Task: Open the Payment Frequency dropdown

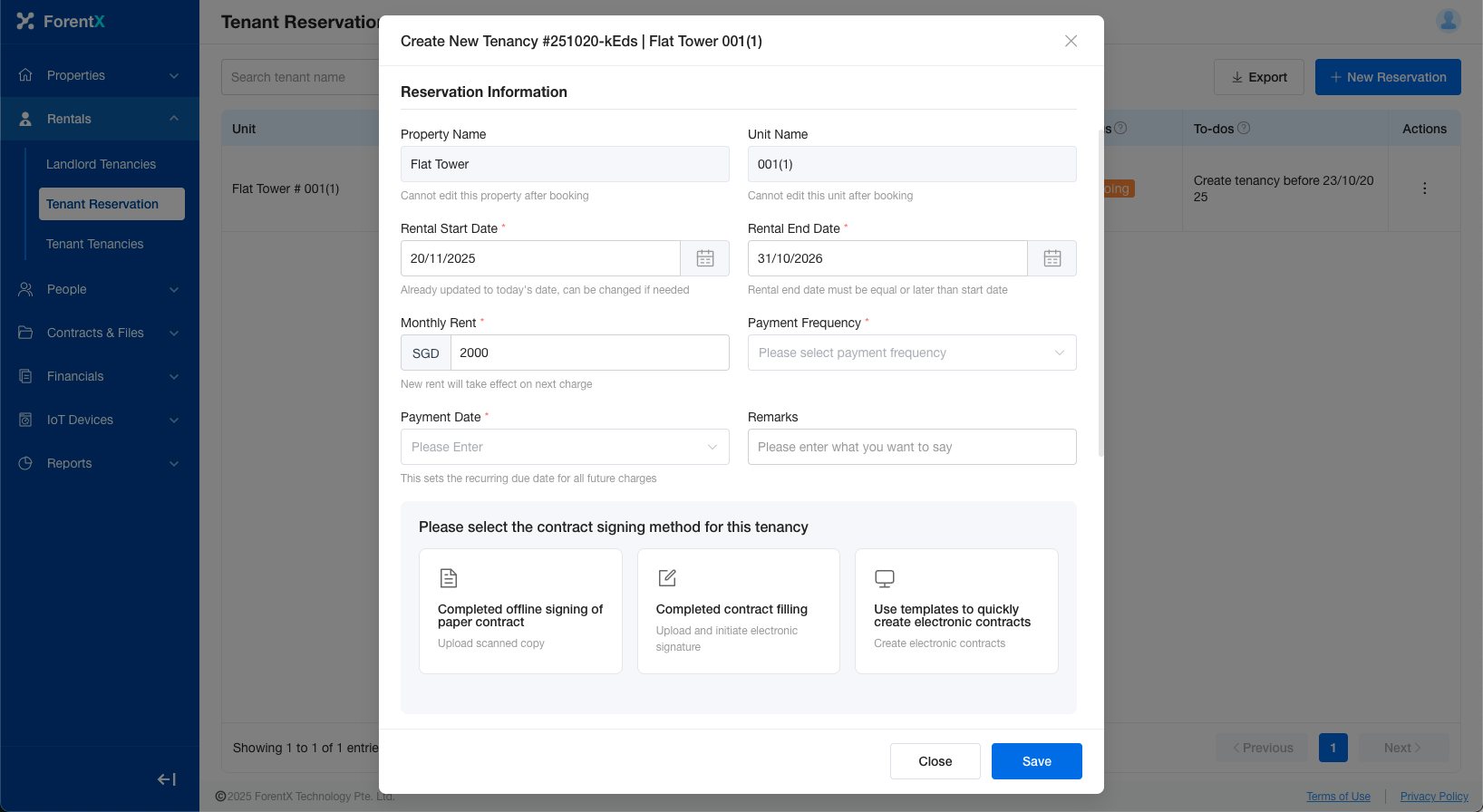Action: [912, 353]
